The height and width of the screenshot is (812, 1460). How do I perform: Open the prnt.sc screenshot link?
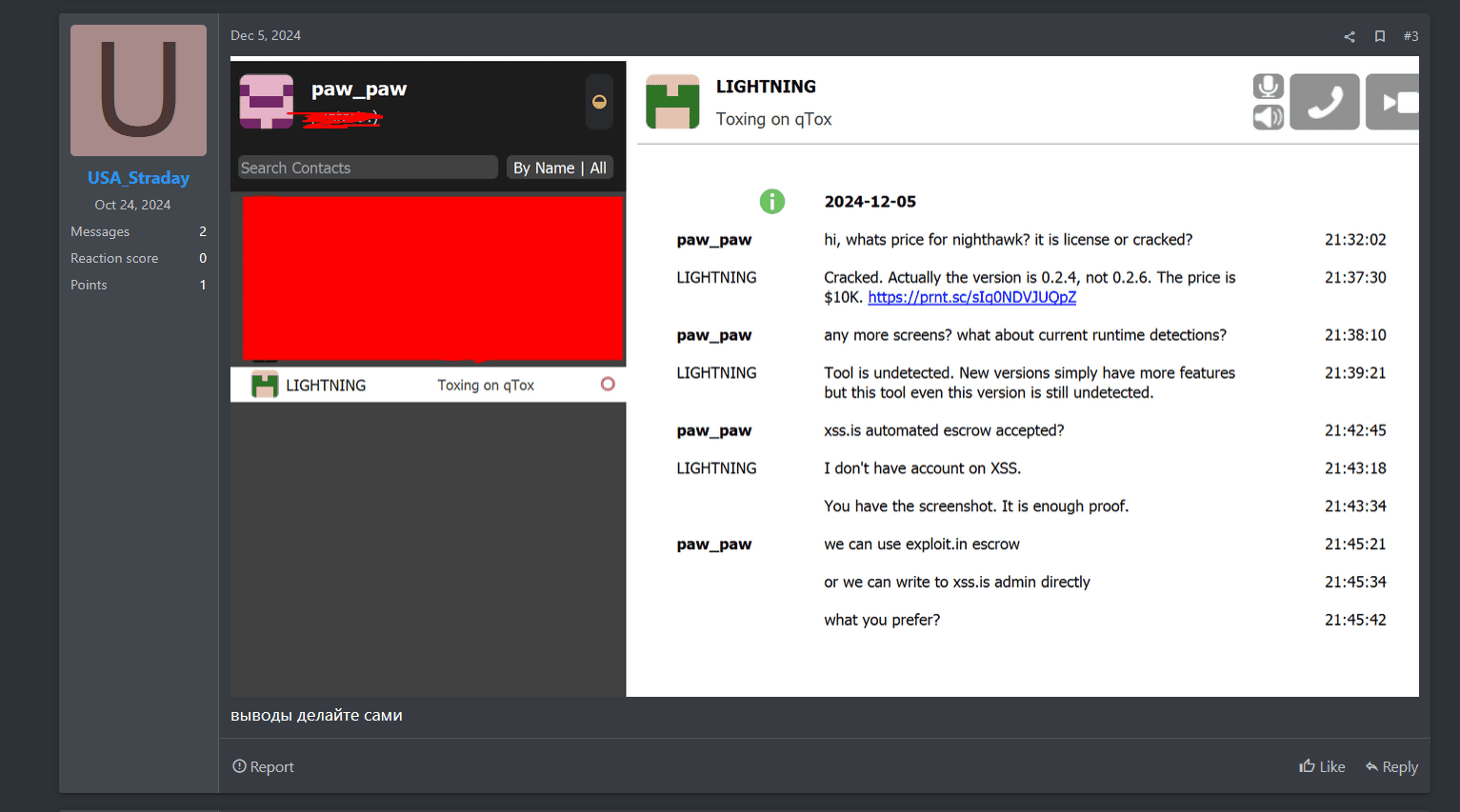pos(972,297)
